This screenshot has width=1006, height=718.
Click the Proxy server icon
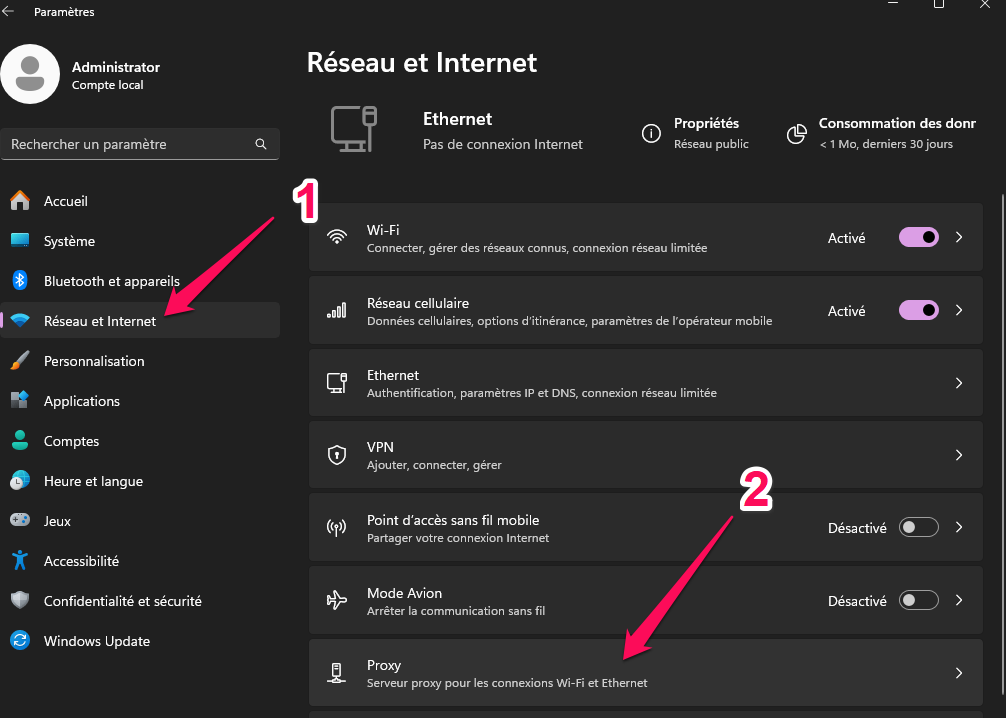[336, 672]
